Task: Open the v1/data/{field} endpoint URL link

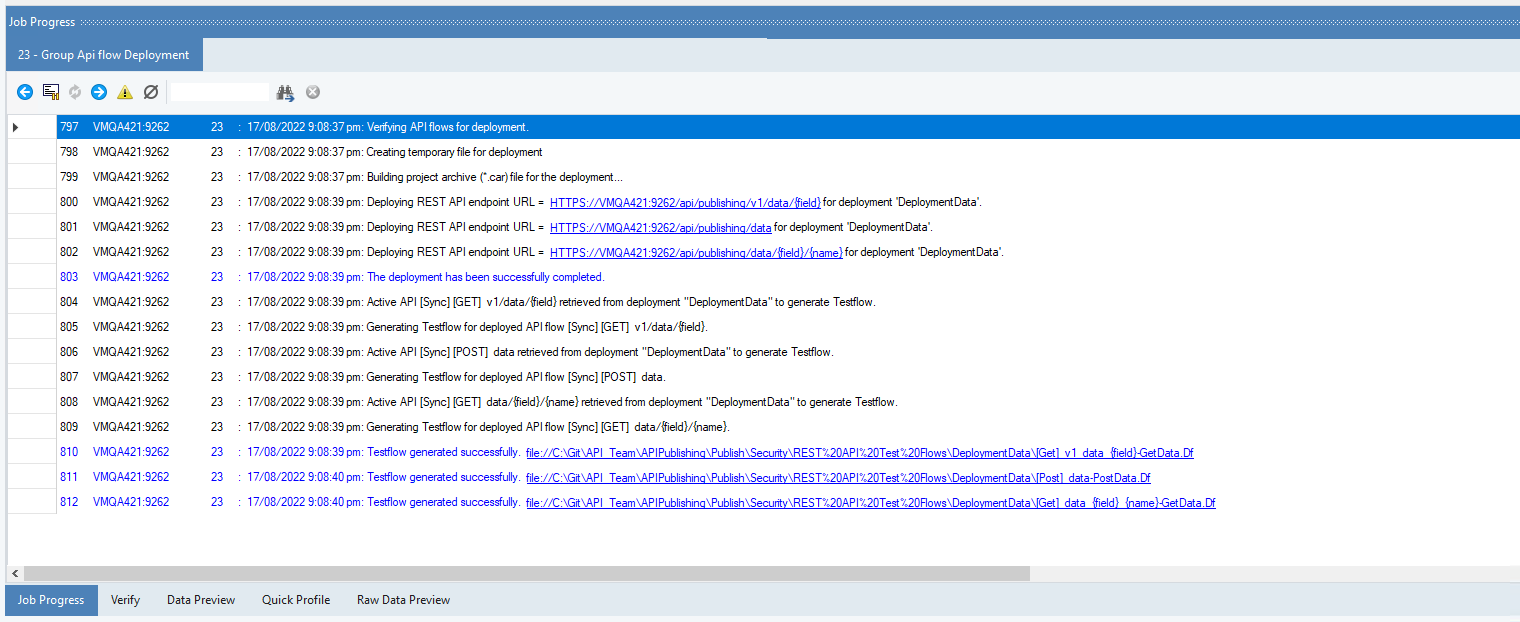Action: pyautogui.click(x=684, y=203)
